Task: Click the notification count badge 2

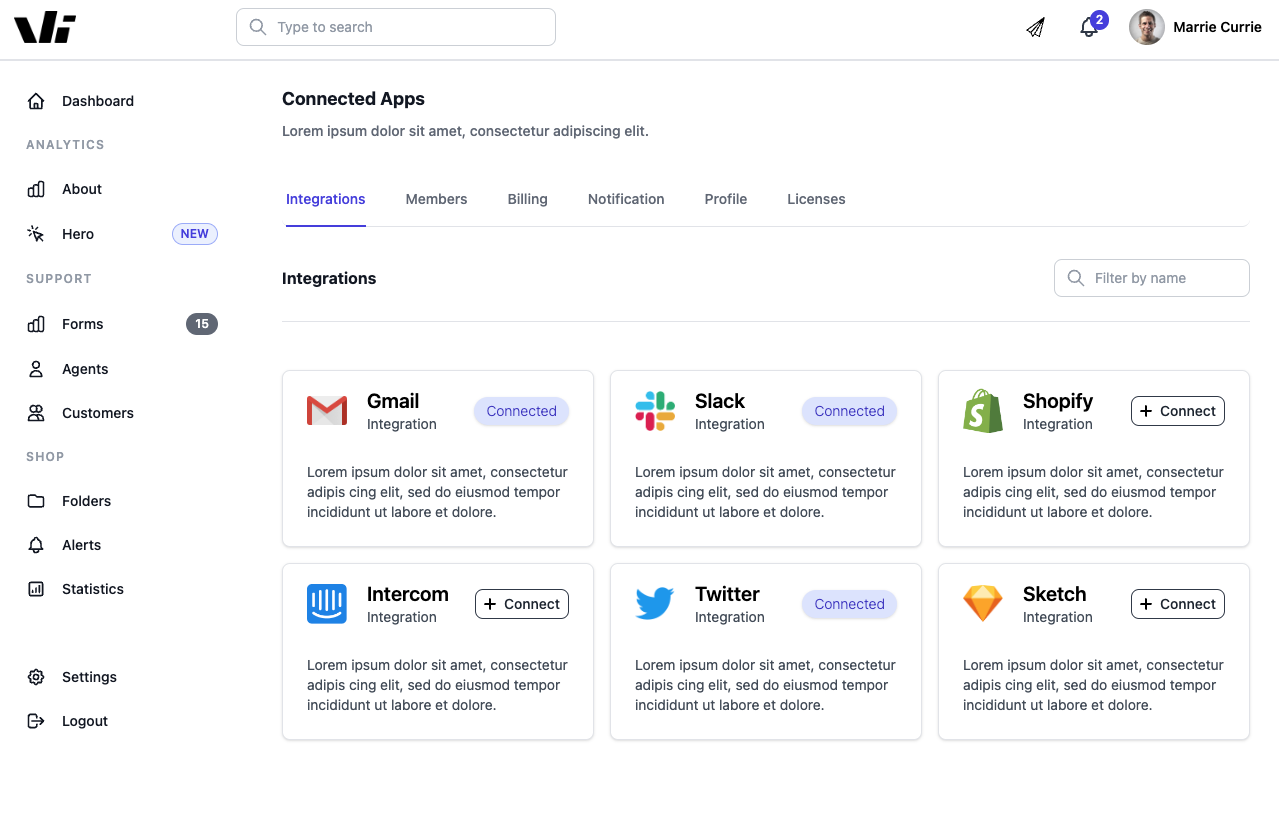Action: (1100, 20)
